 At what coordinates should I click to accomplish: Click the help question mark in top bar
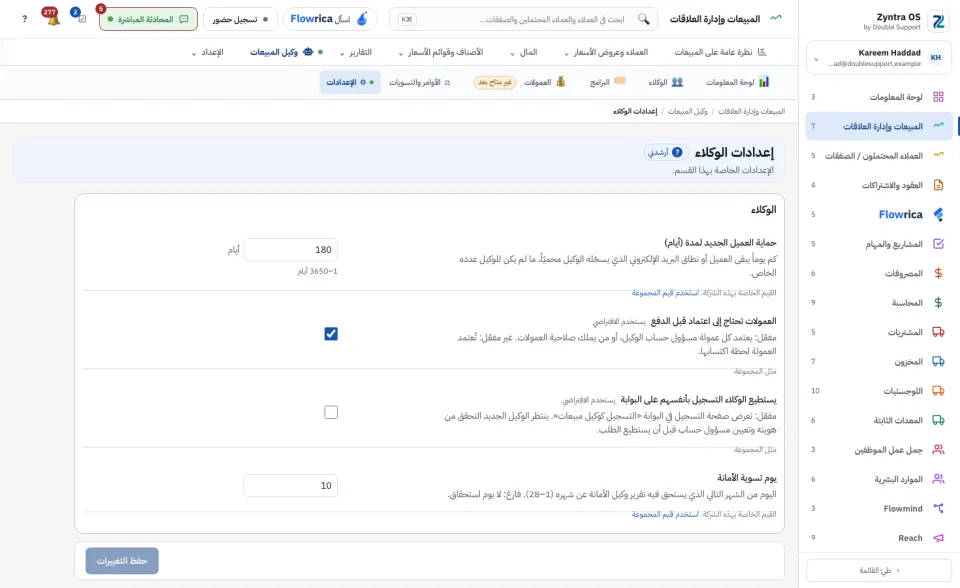24,19
